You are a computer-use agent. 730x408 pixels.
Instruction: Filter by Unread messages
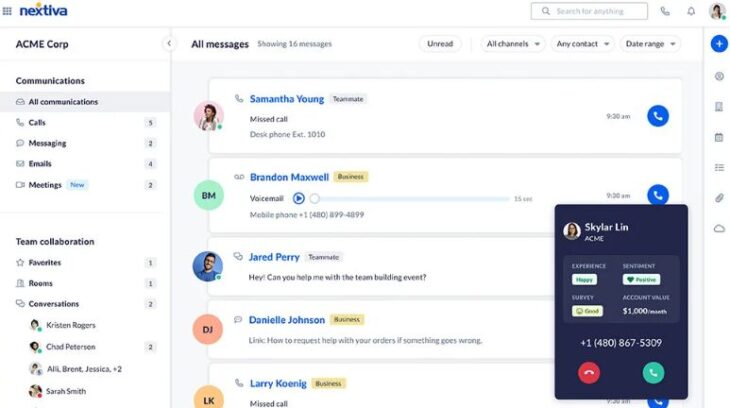tap(440, 44)
